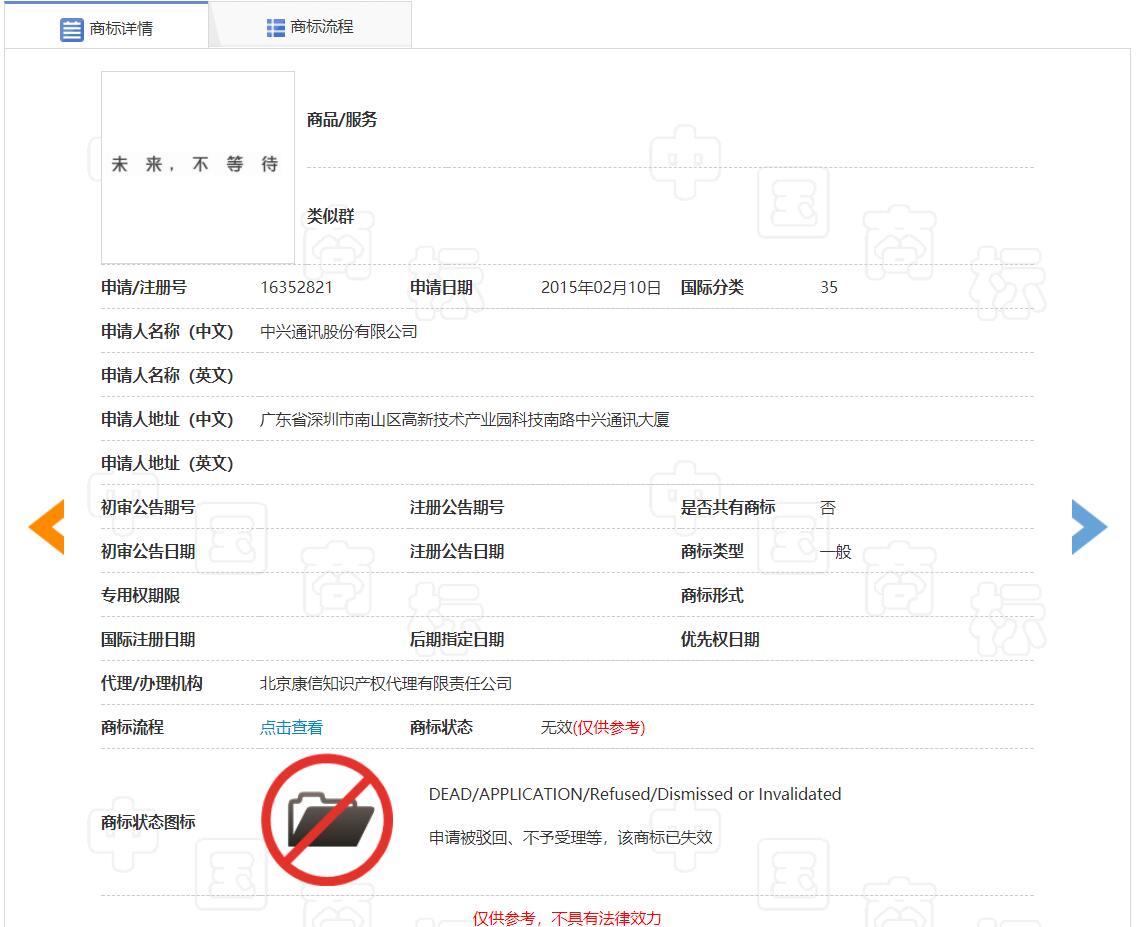Open the 未来，不等待 trademark image
The image size is (1140, 927).
[198, 166]
